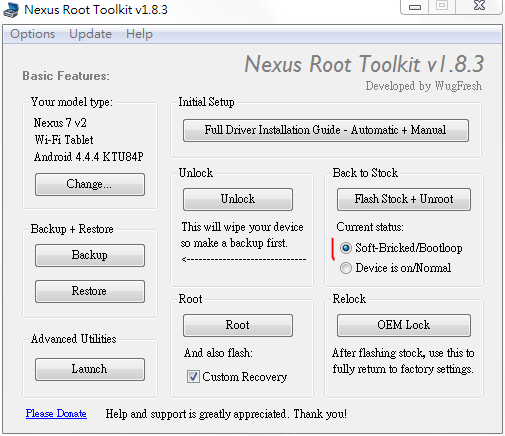Click the Unlock button
Screen dimensions: 505x436
(x=238, y=199)
